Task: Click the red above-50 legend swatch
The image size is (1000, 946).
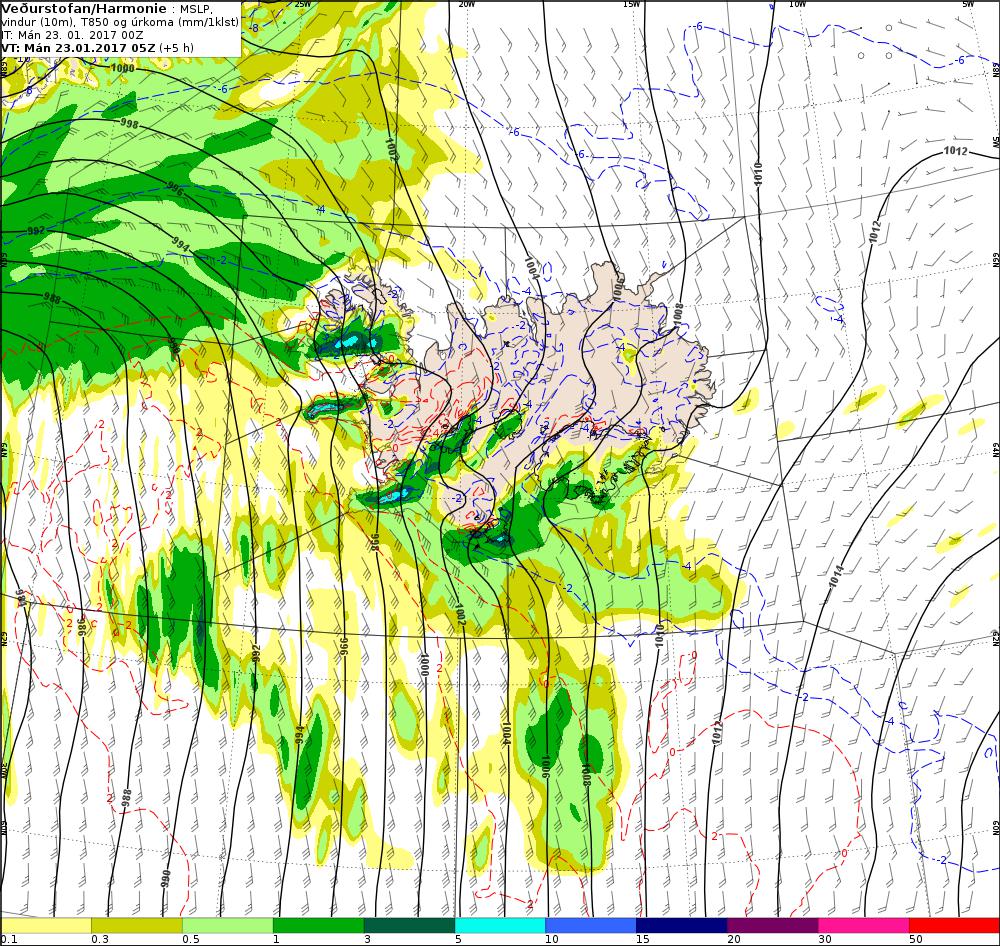Action: coord(954,925)
